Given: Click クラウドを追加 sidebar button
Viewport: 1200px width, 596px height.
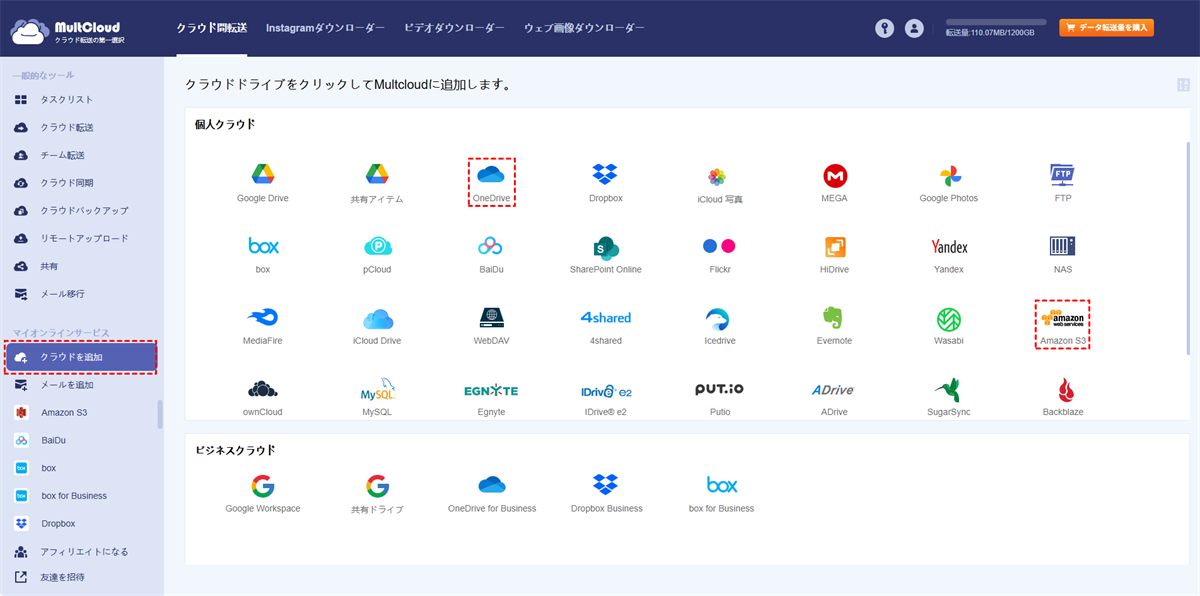Looking at the screenshot, I should 81,357.
